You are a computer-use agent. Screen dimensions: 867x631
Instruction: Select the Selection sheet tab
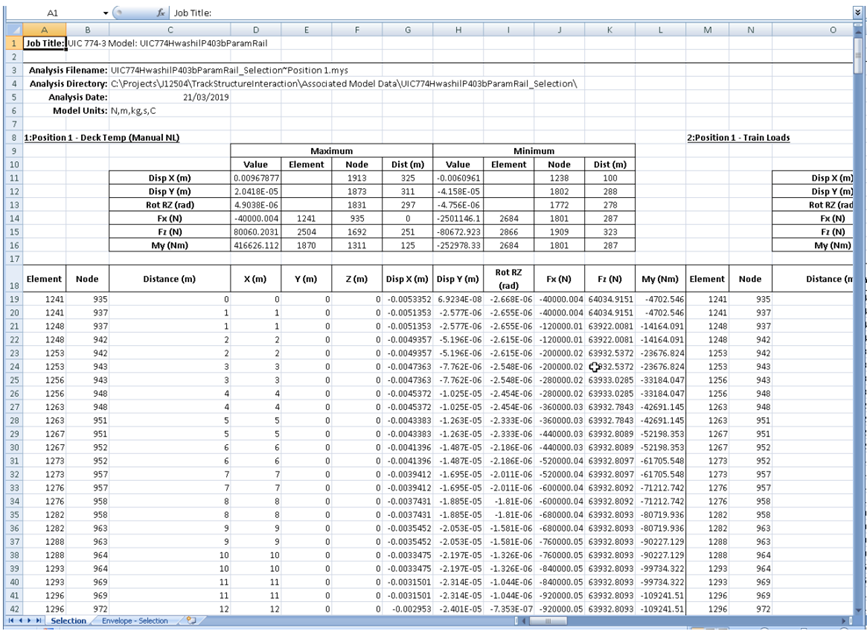(68, 621)
